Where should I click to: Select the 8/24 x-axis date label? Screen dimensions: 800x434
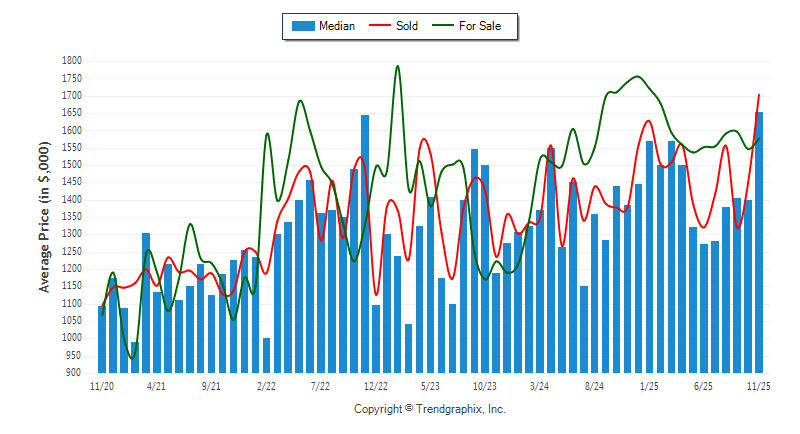[594, 385]
